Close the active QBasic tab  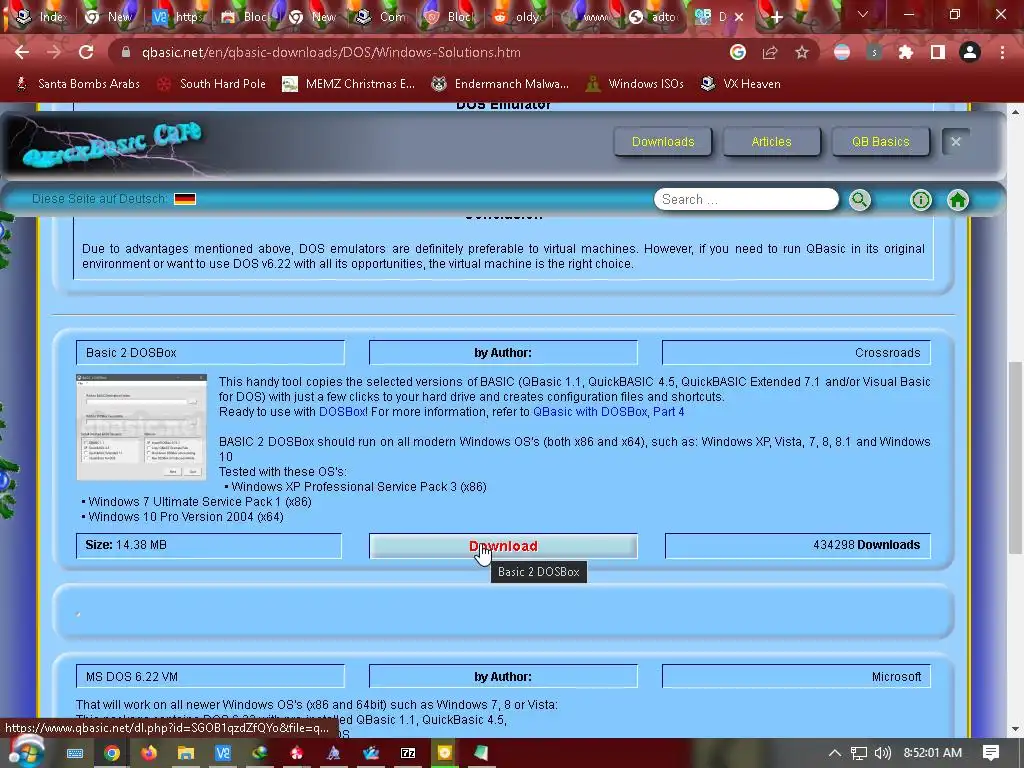point(739,18)
